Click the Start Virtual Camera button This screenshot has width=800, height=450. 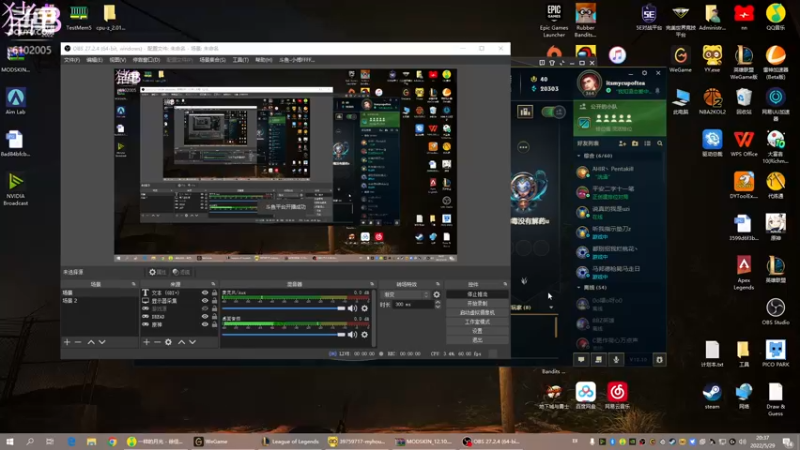click(x=477, y=313)
